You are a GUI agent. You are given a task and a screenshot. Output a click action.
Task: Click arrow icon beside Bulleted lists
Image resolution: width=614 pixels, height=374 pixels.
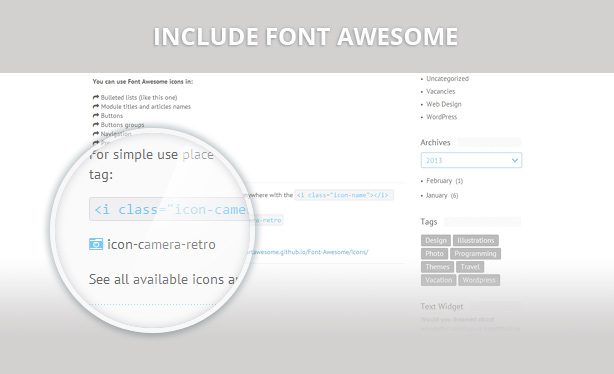pos(96,97)
